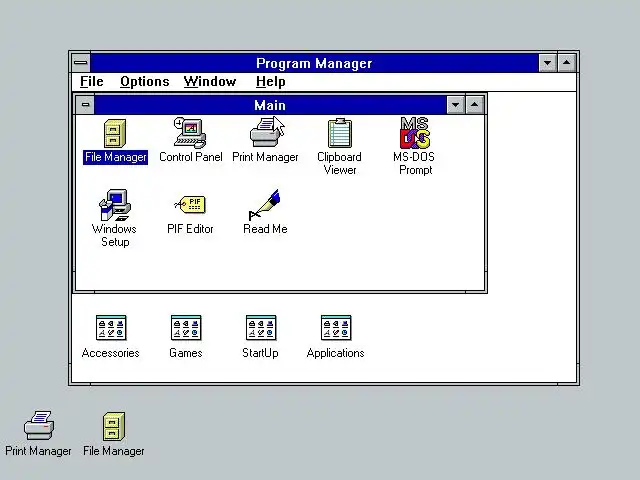Image resolution: width=640 pixels, height=480 pixels.
Task: Click the 'StartUp' label text
Action: tap(260, 353)
